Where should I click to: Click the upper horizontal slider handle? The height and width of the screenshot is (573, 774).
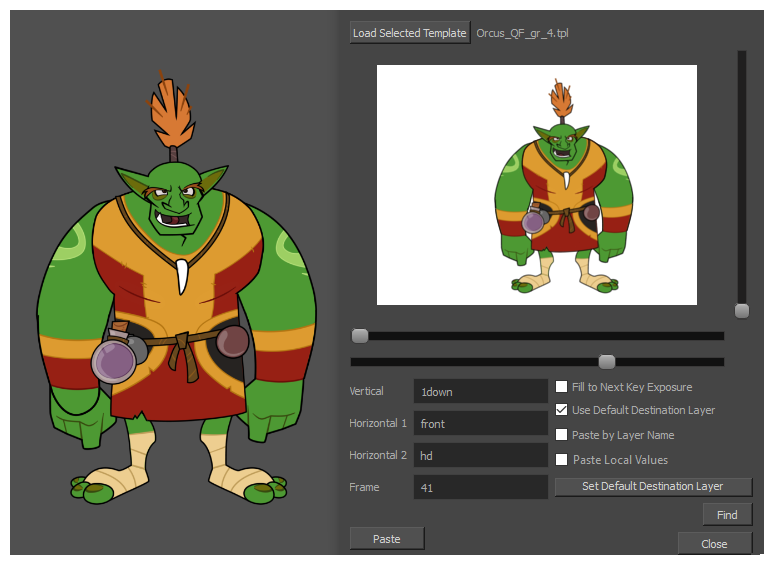point(360,336)
